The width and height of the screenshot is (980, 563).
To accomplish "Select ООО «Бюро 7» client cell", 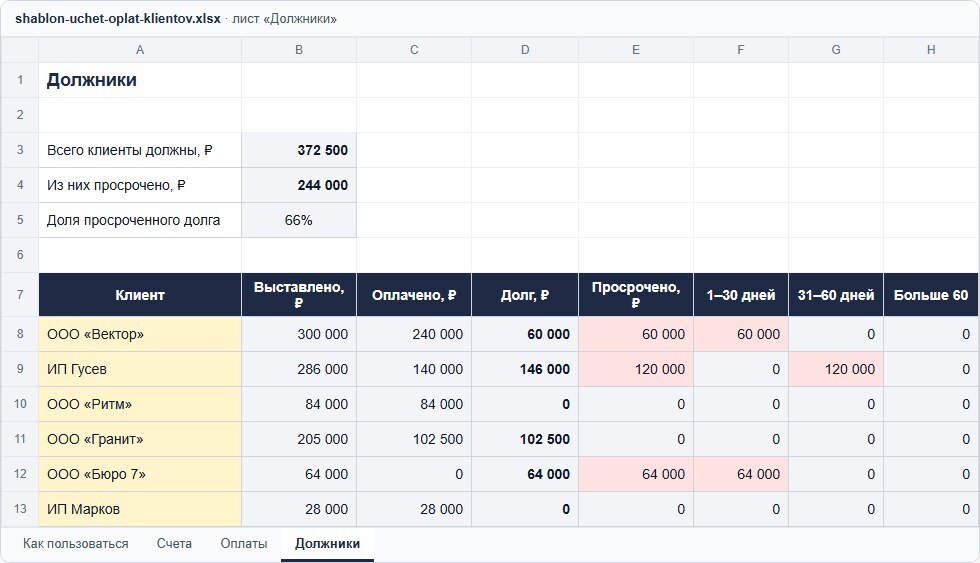I will (x=140, y=474).
